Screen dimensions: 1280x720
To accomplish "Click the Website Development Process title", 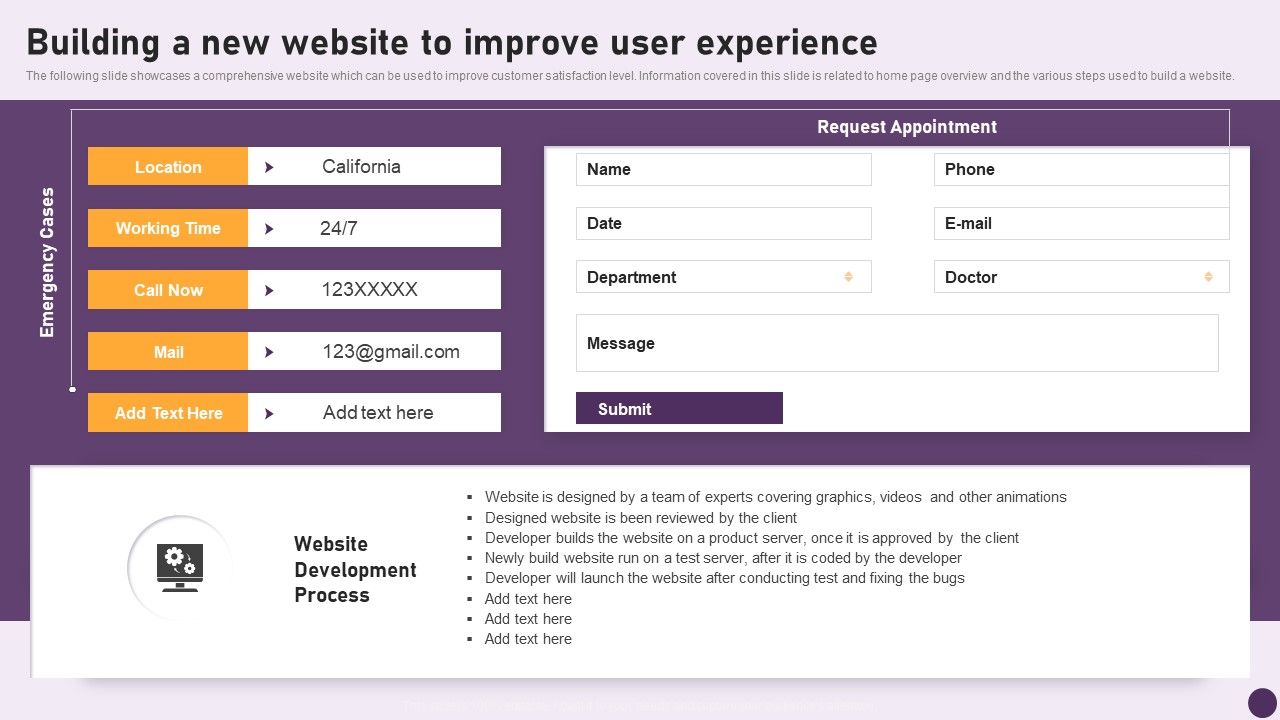I will [x=355, y=570].
